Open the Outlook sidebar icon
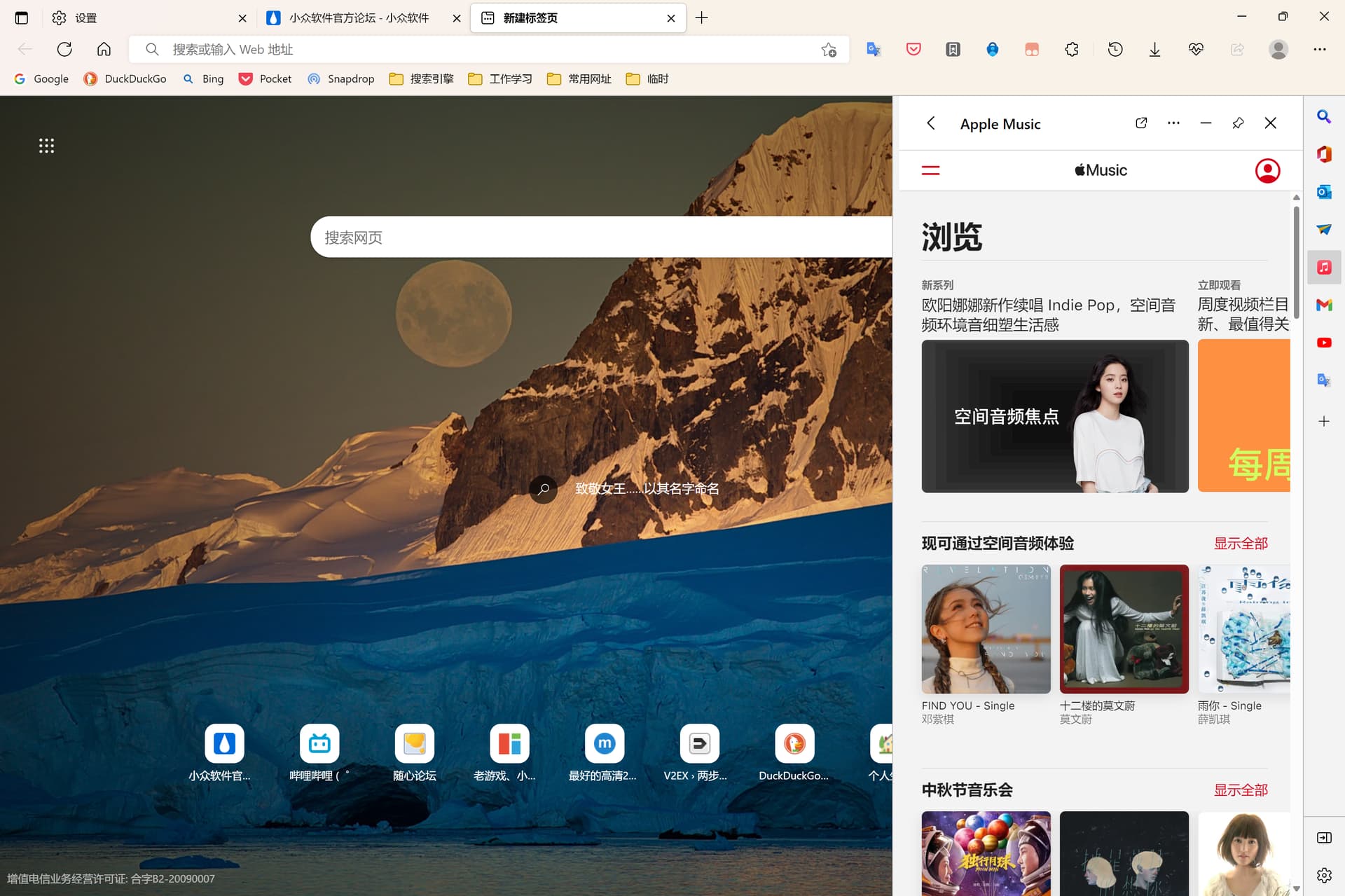The width and height of the screenshot is (1345, 896). point(1323,192)
